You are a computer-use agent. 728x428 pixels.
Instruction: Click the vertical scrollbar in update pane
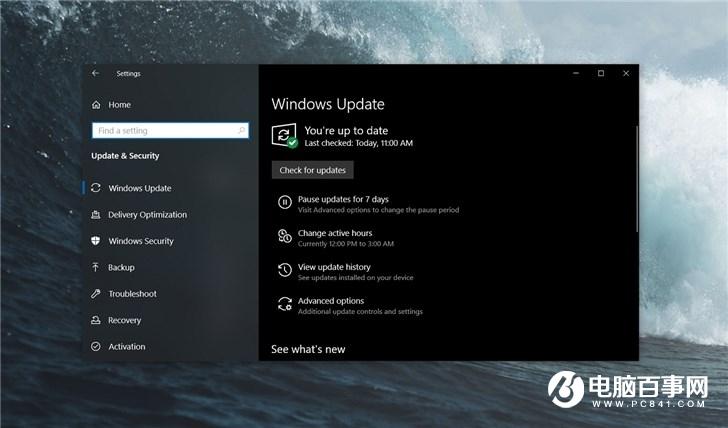[x=637, y=179]
